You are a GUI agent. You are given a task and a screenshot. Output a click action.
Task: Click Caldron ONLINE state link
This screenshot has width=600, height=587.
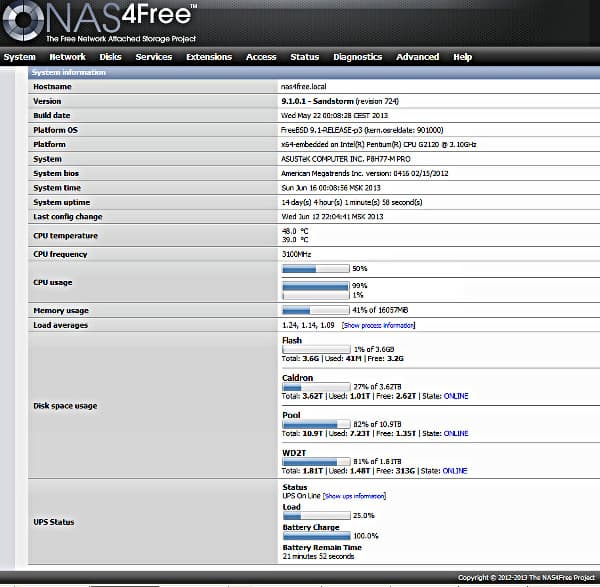[456, 396]
